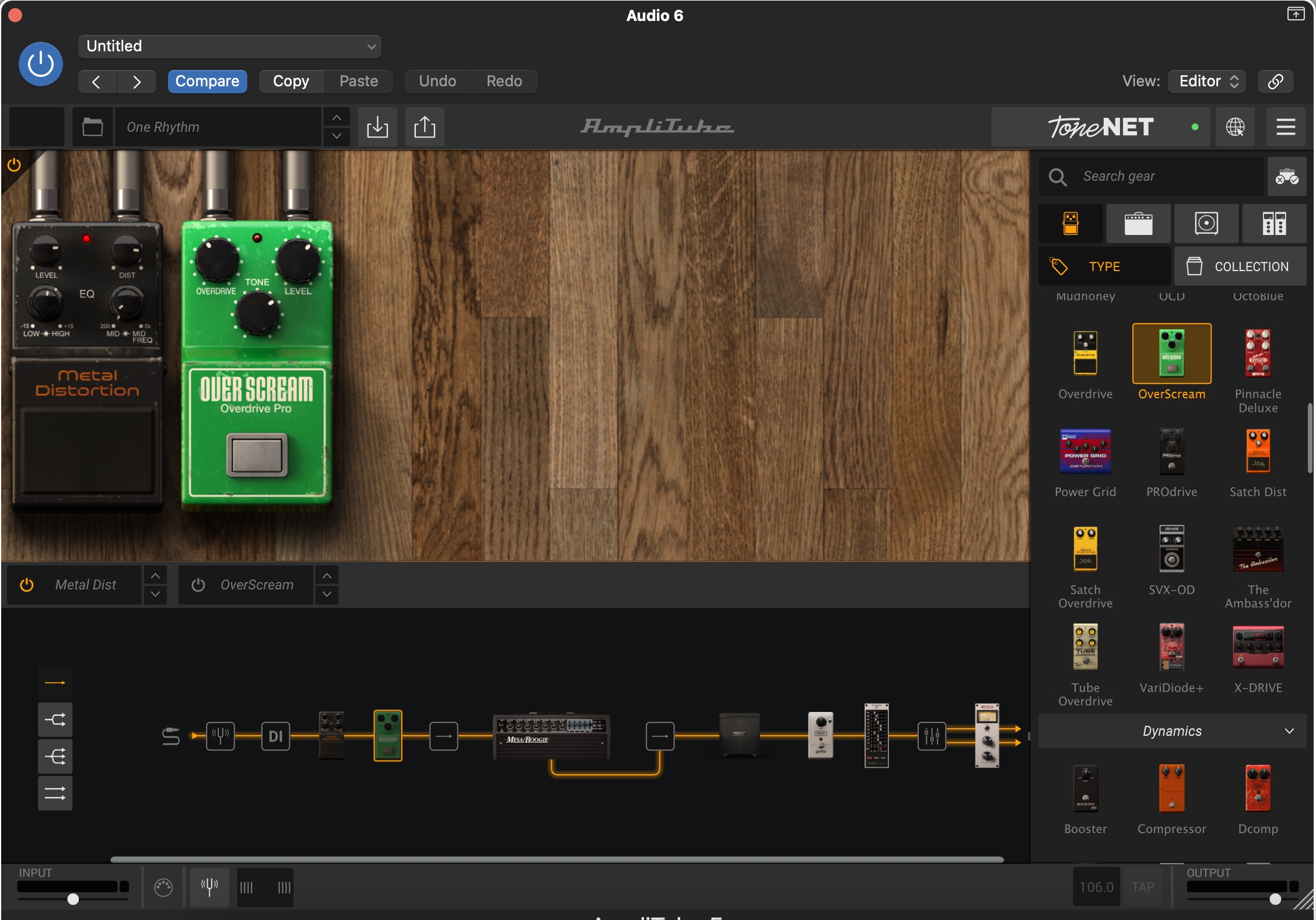Click the export share preset icon
This screenshot has height=920, width=1316.
click(x=425, y=127)
